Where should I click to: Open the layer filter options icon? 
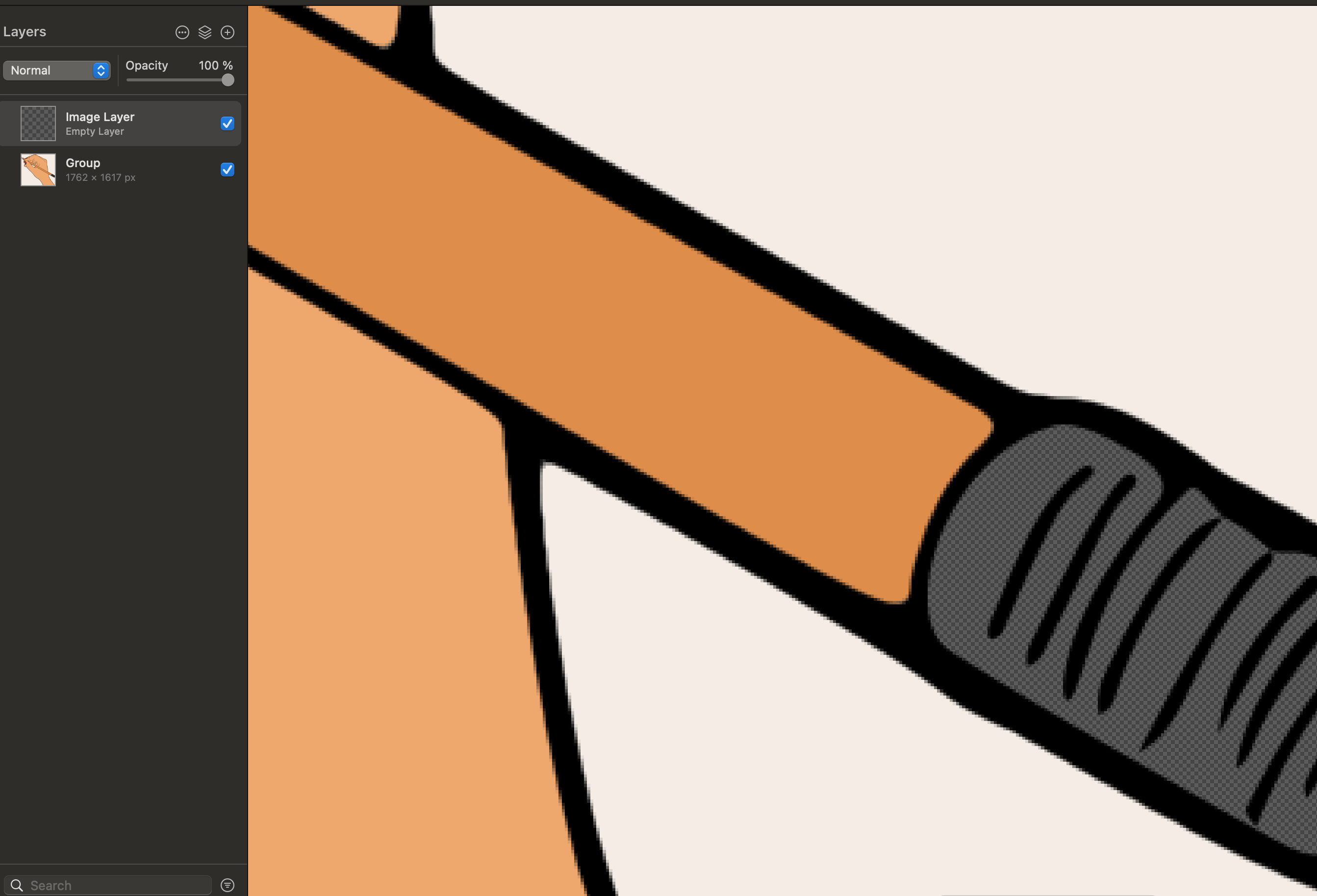[x=227, y=885]
